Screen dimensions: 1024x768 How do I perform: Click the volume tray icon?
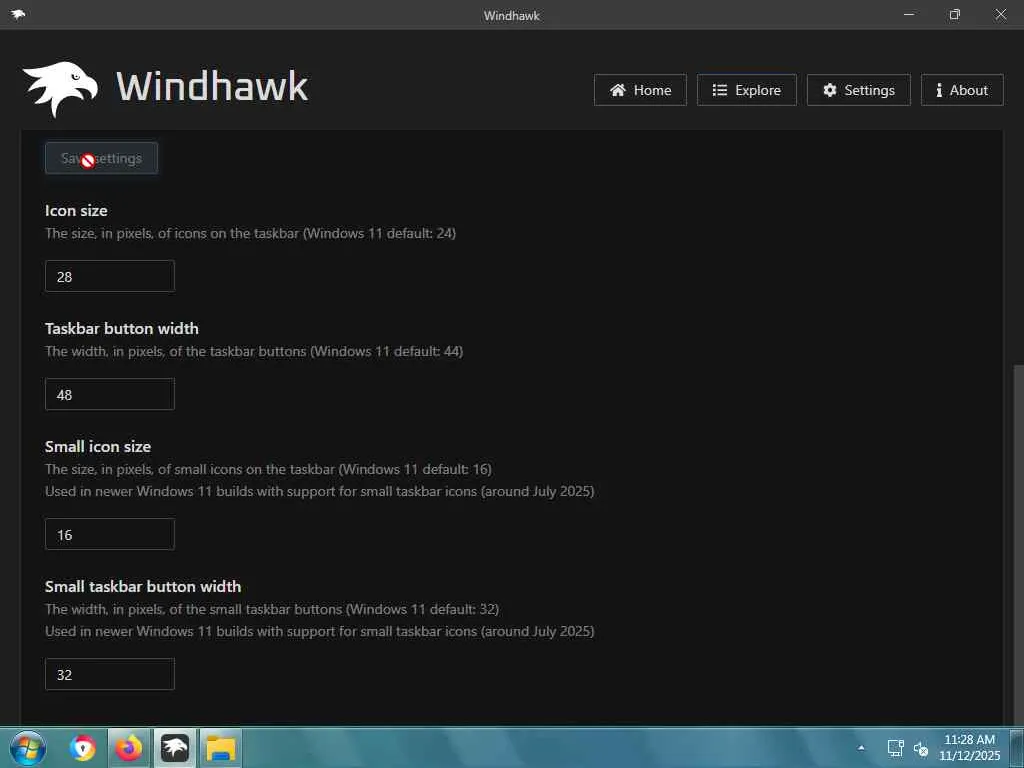point(921,749)
